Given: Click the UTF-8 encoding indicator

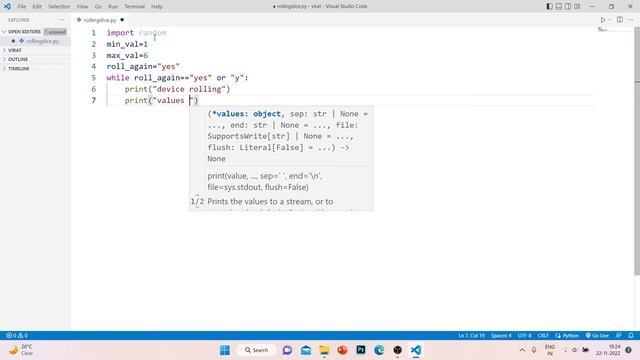Looking at the screenshot, I should point(524,336).
